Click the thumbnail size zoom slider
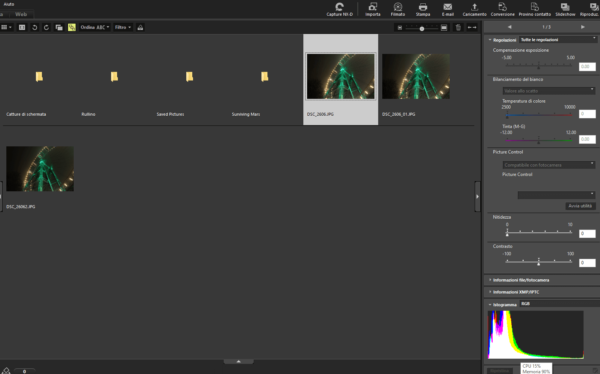 (422, 28)
